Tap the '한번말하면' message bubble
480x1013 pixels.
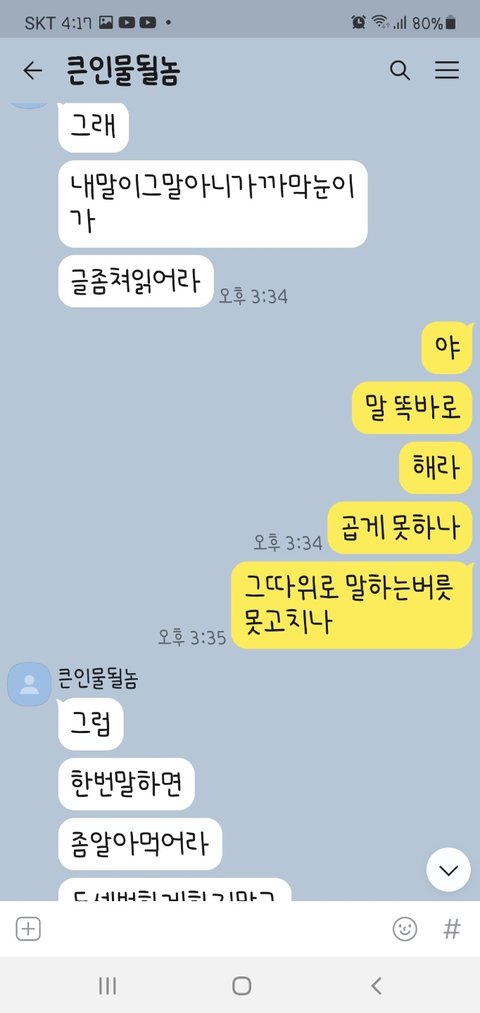click(126, 784)
